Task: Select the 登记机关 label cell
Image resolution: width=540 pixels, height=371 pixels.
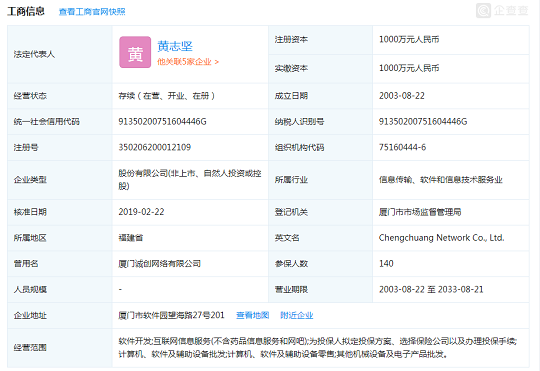Action: pos(320,212)
